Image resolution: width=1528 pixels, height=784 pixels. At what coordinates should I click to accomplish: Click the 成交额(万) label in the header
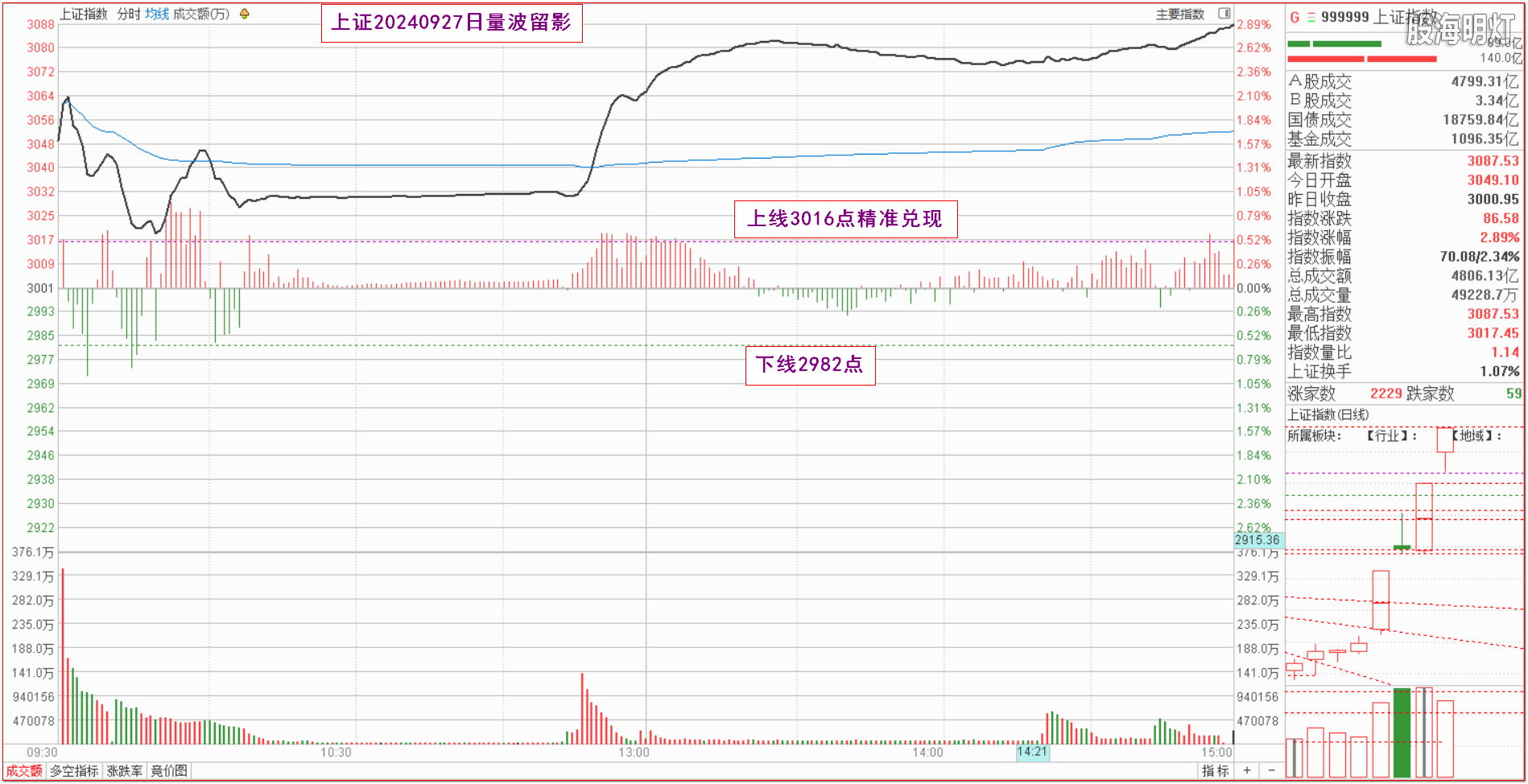tap(201, 14)
